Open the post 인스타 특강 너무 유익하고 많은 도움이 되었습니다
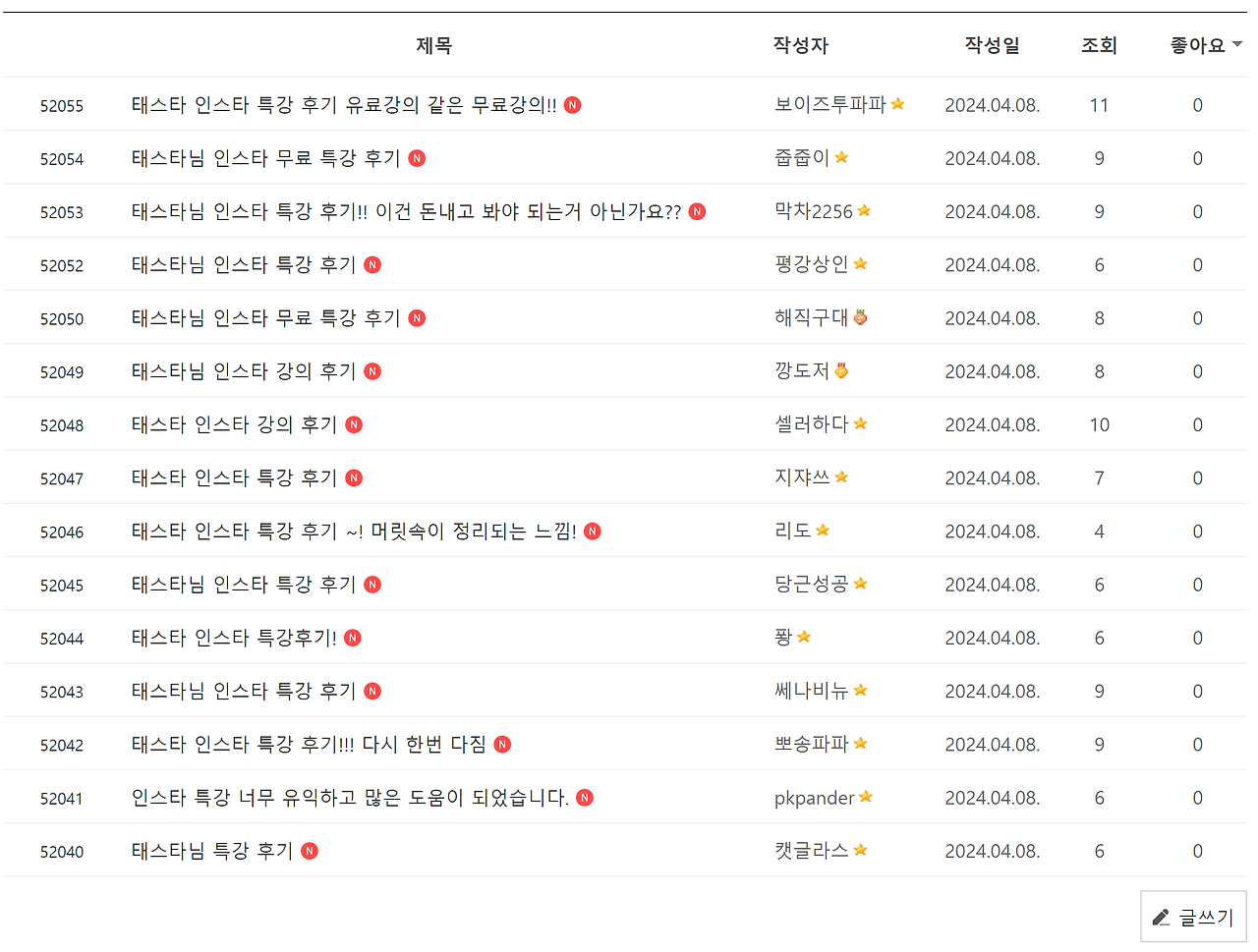This screenshot has width=1258, height=952. pyautogui.click(x=347, y=797)
